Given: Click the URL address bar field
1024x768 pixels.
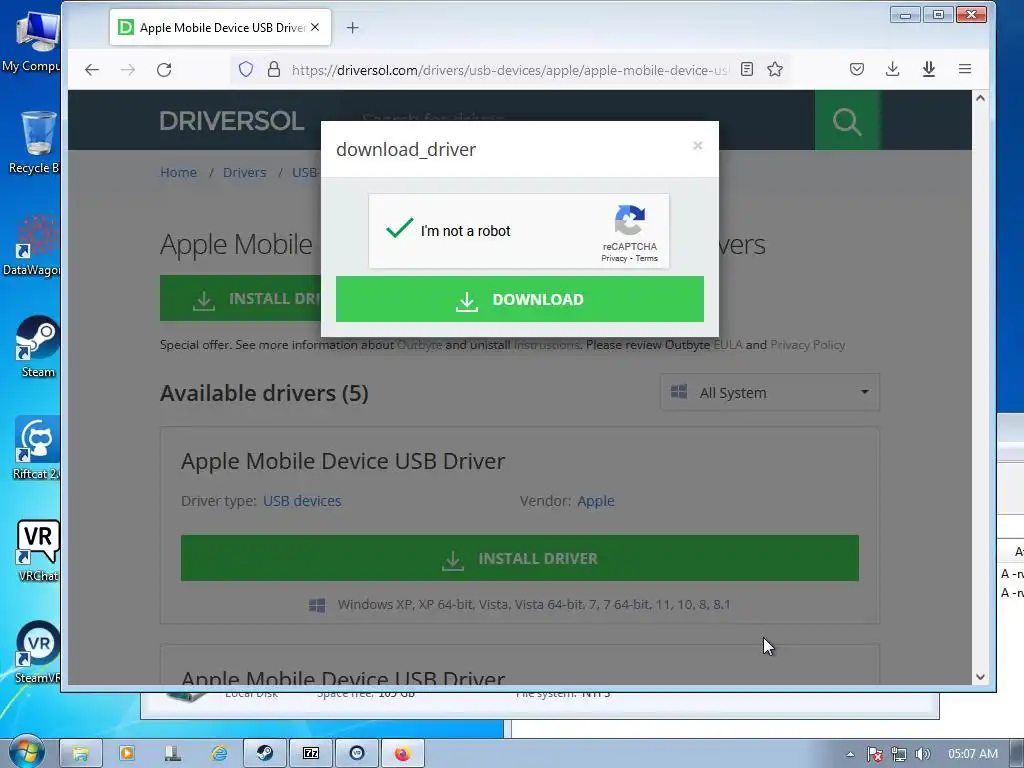Looking at the screenshot, I should coord(509,70).
